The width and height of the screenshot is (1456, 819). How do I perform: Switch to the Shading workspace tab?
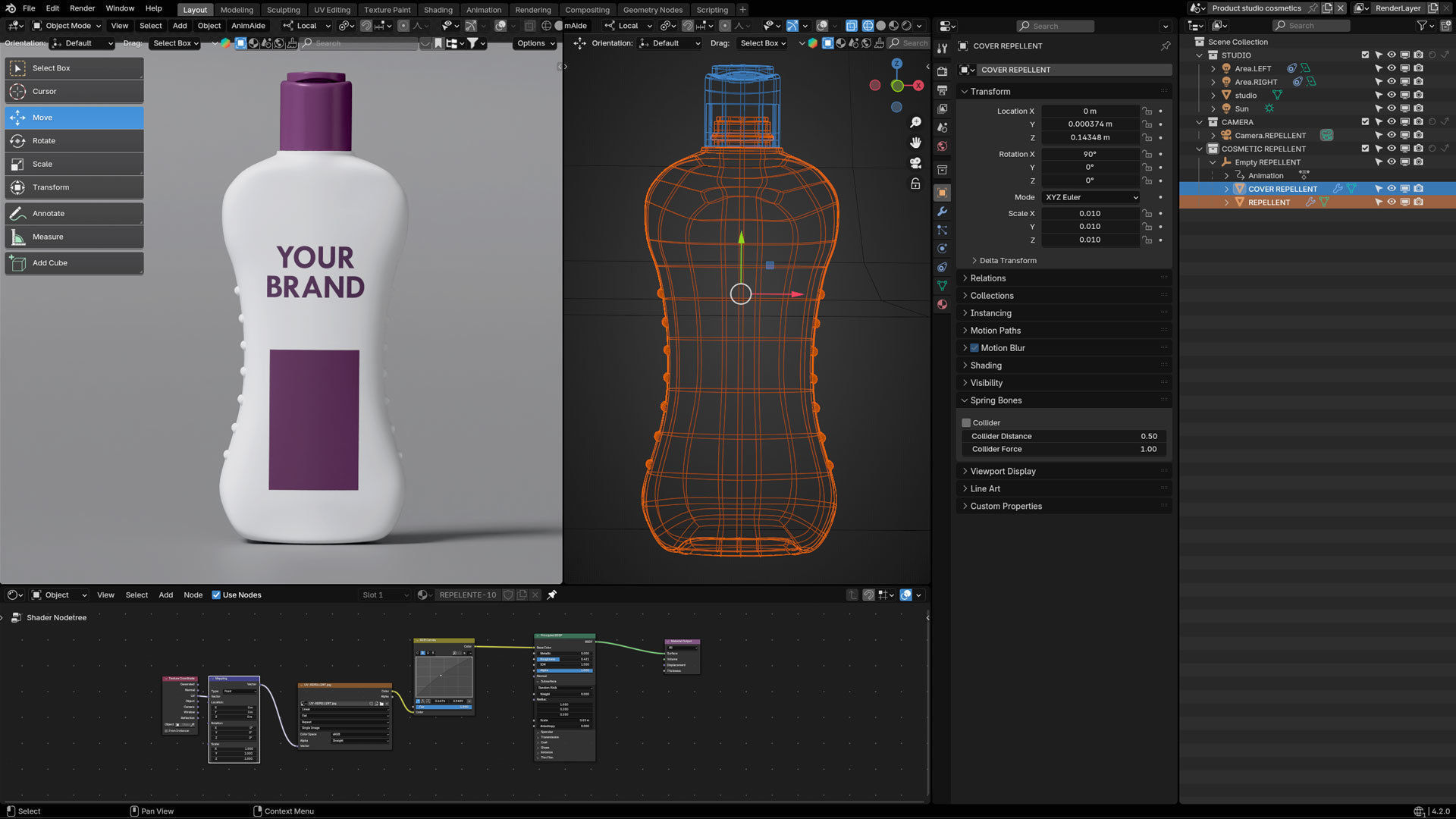tap(438, 10)
